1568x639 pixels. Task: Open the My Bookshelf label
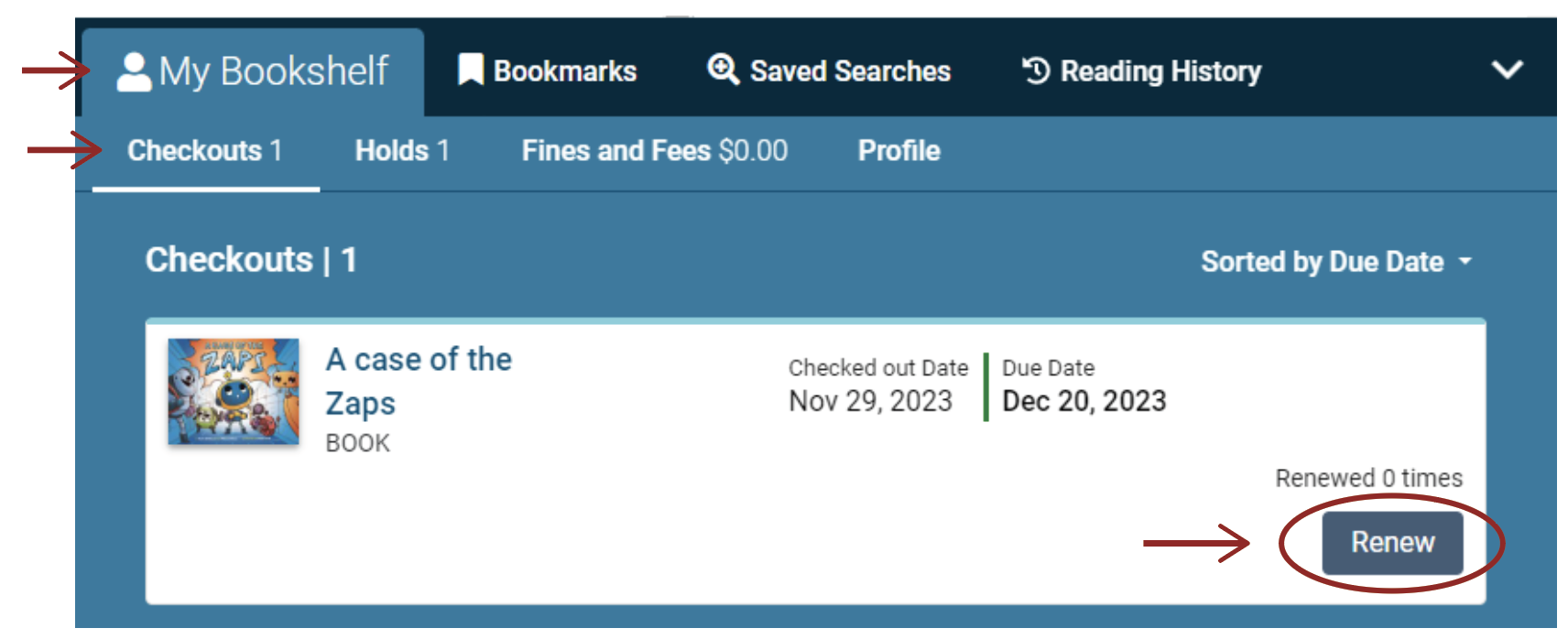273,71
